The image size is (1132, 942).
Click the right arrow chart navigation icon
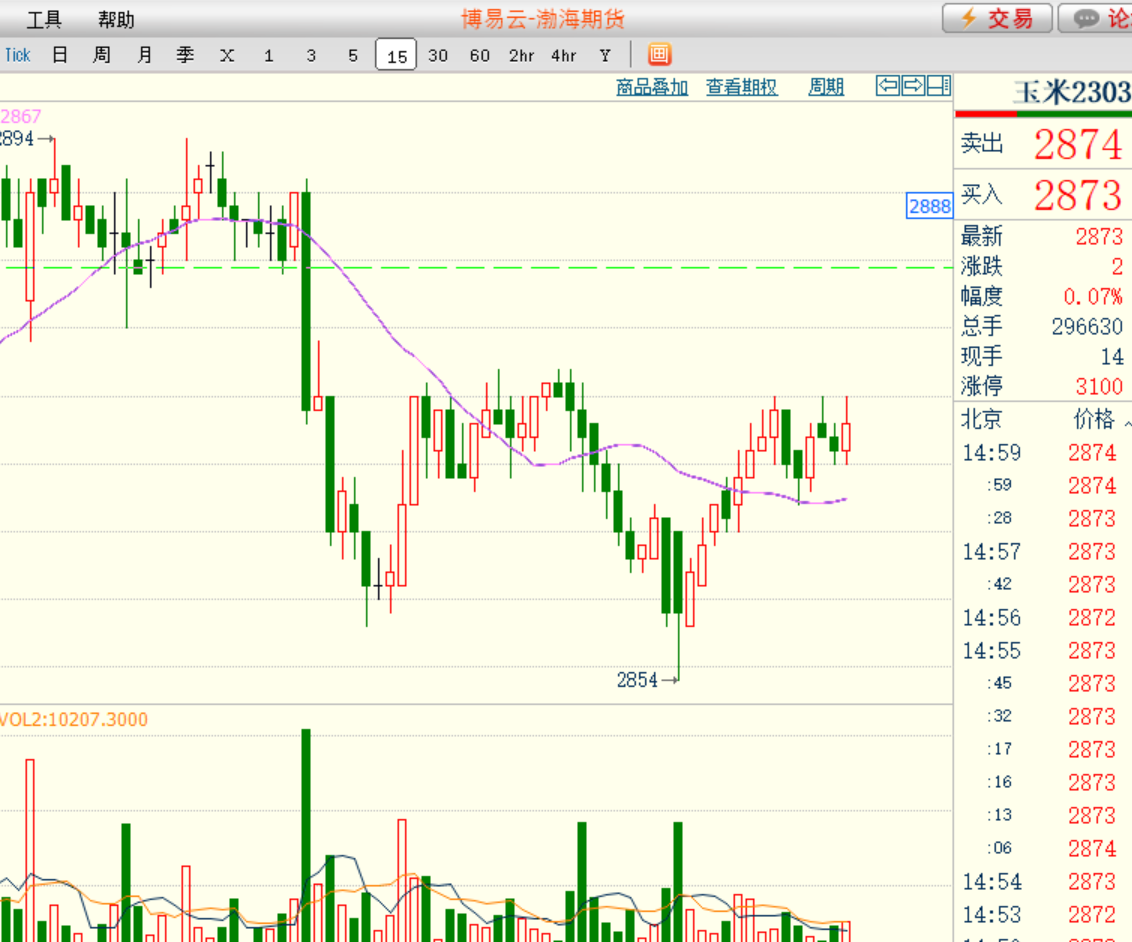point(913,86)
